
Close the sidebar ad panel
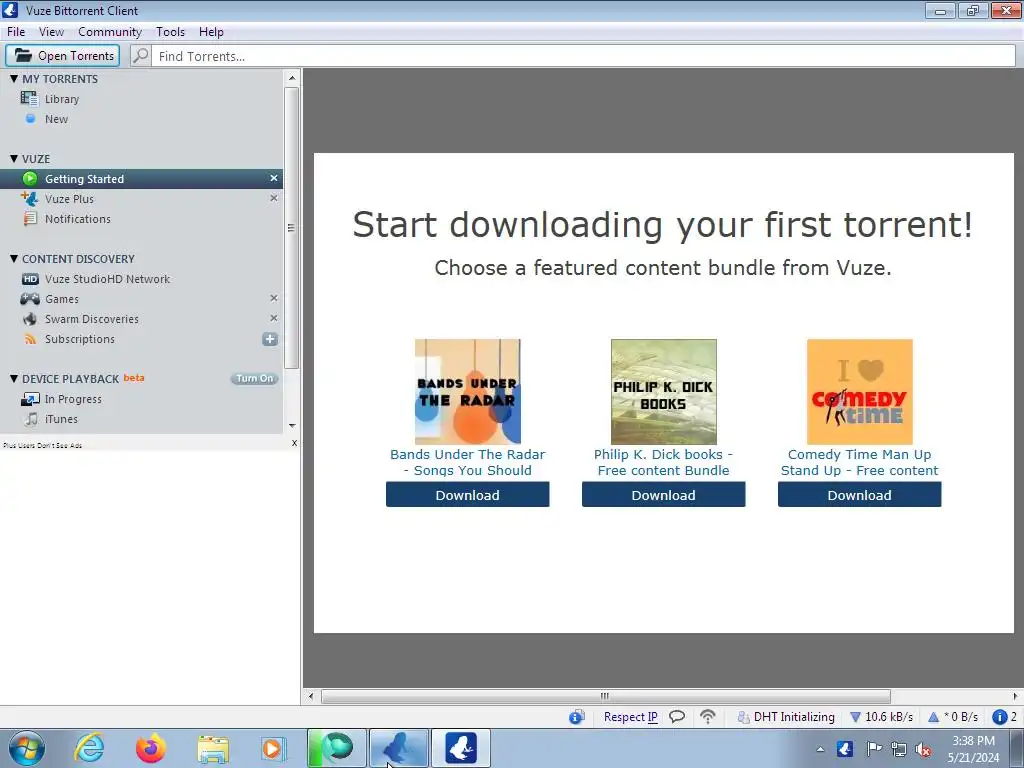(294, 443)
